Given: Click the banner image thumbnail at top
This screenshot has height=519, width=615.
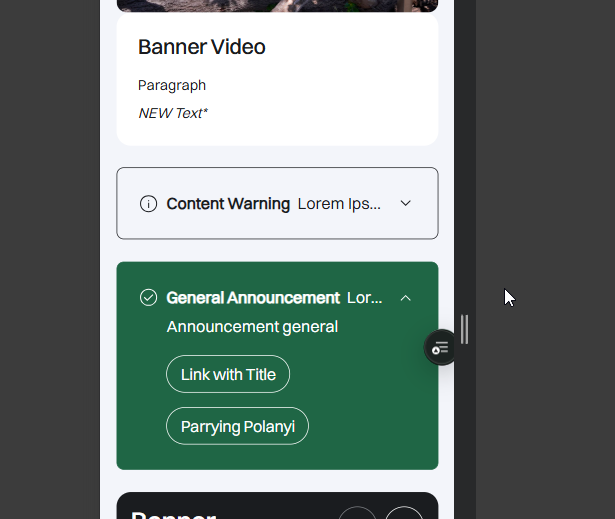Looking at the screenshot, I should point(277,5).
